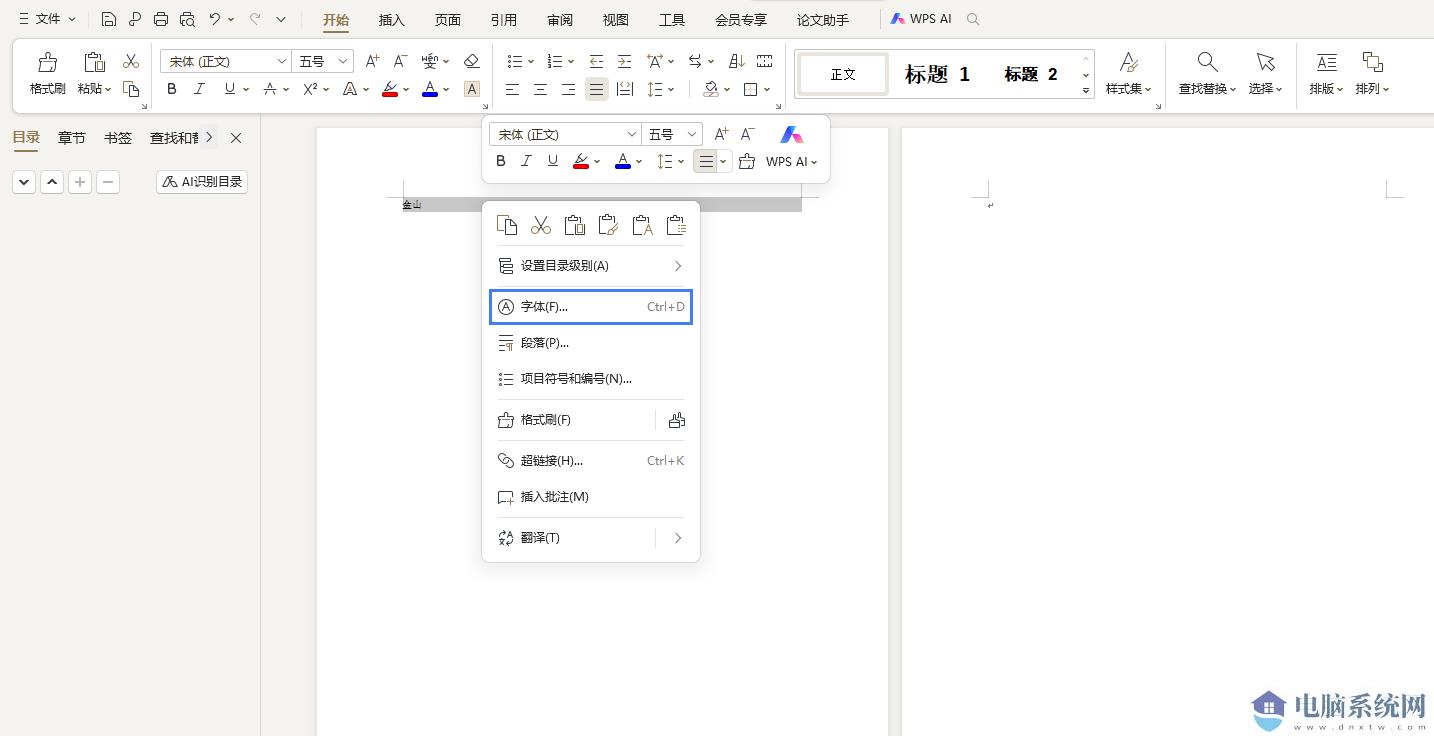
Task: Apply red highlight color in the ribbon
Action: pyautogui.click(x=389, y=89)
